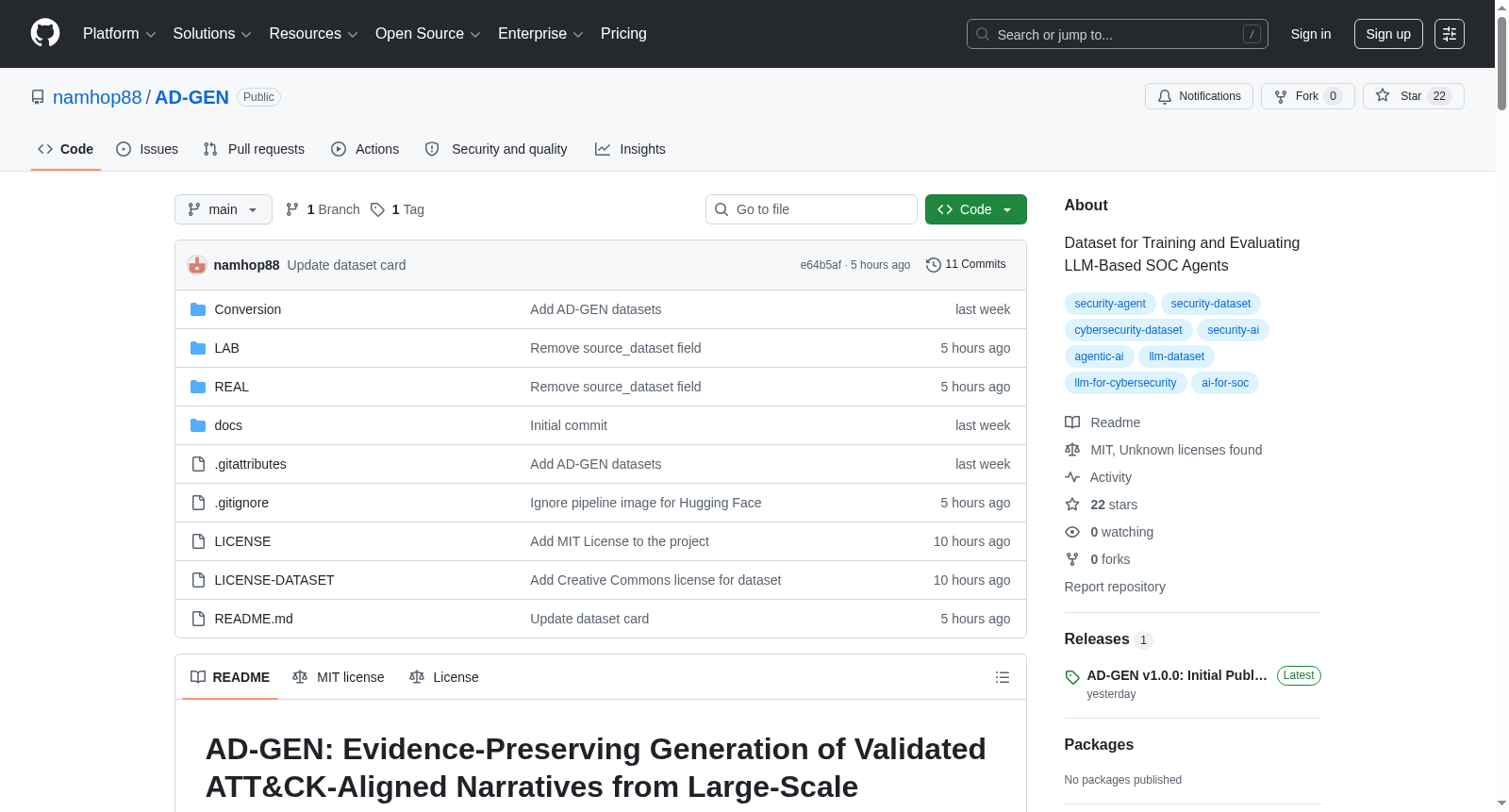This screenshot has width=1509, height=812.
Task: Open the Issues tab
Action: click(x=147, y=149)
